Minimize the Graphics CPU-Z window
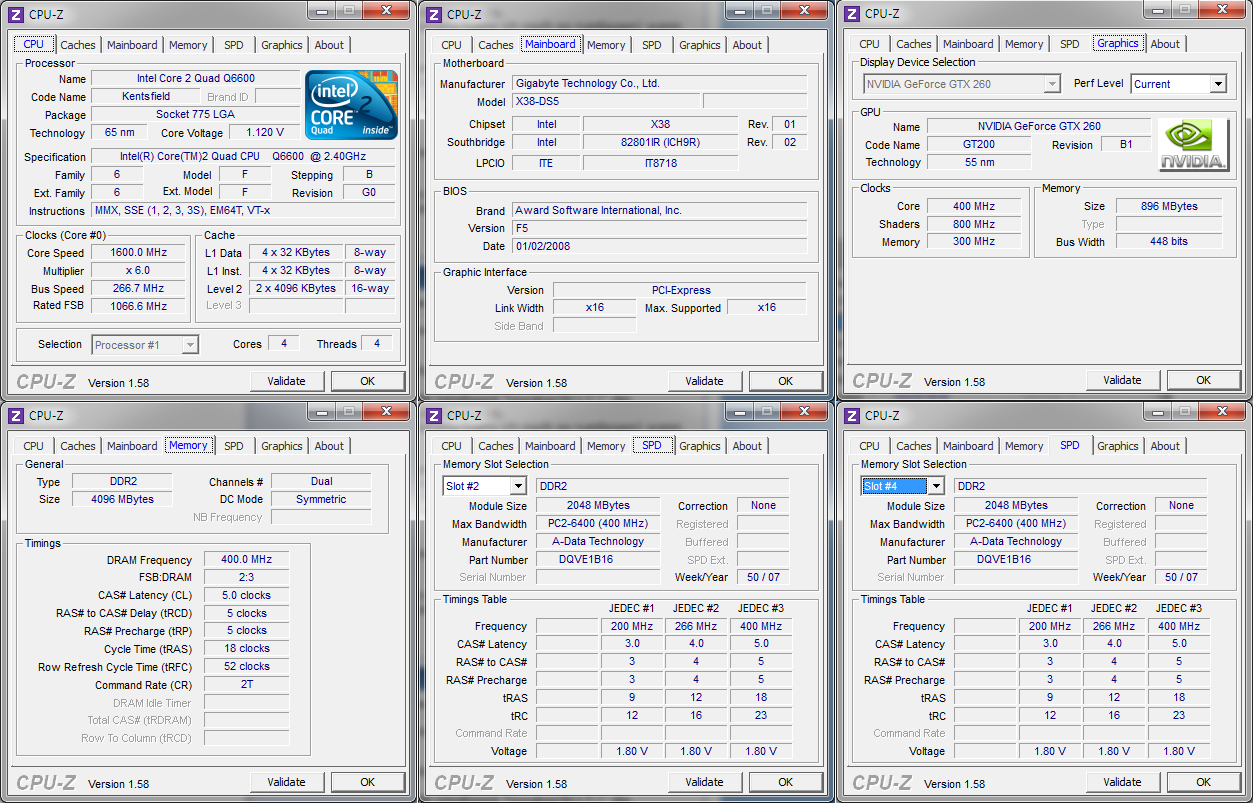The width and height of the screenshot is (1254, 804). pos(1157,10)
